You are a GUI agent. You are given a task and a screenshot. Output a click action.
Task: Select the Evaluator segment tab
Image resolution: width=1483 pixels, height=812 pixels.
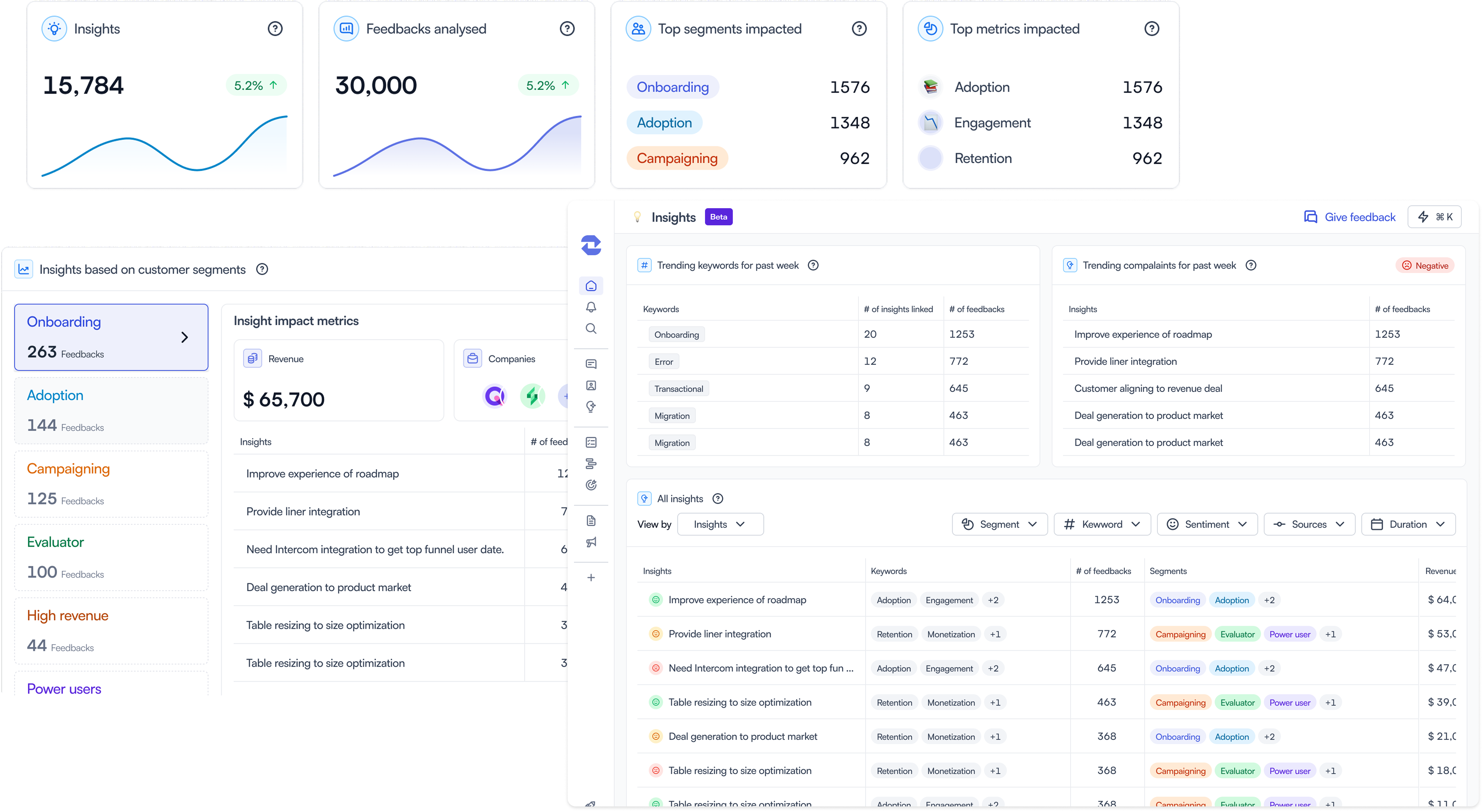(111, 558)
